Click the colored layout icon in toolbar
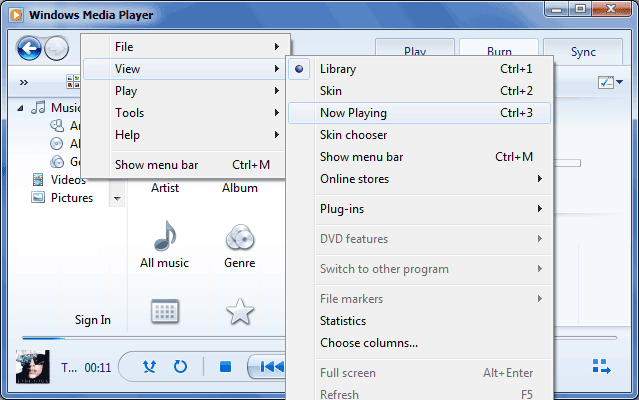639x400 pixels. 73,81
